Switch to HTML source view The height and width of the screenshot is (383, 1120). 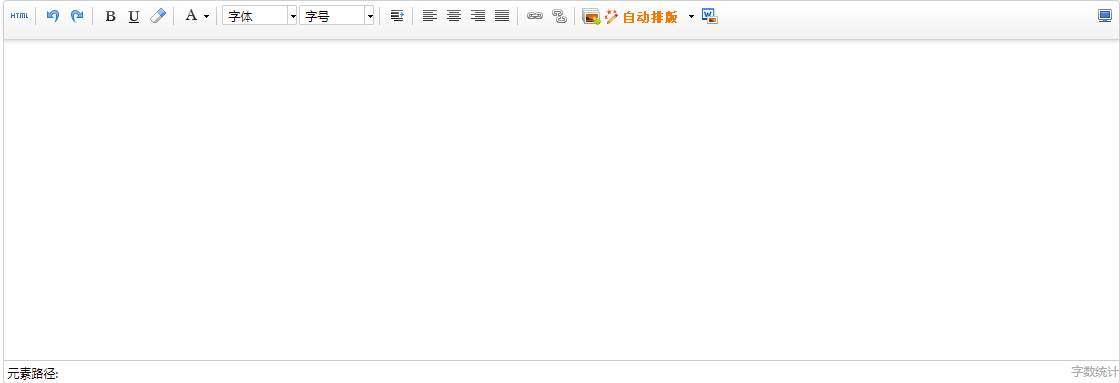pos(19,16)
